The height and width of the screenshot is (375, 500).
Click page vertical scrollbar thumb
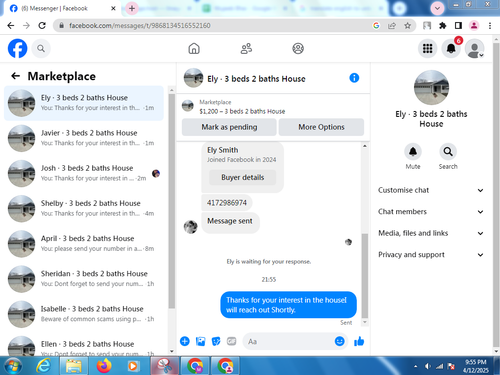coord(496,194)
